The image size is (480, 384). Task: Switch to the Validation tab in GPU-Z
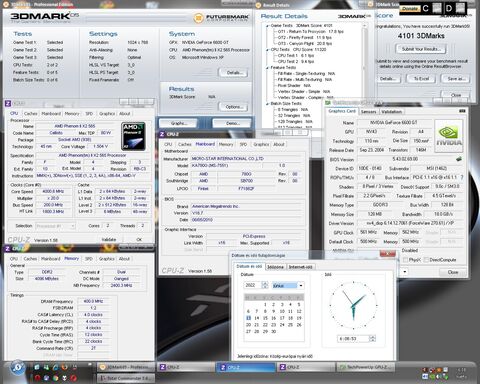click(392, 112)
